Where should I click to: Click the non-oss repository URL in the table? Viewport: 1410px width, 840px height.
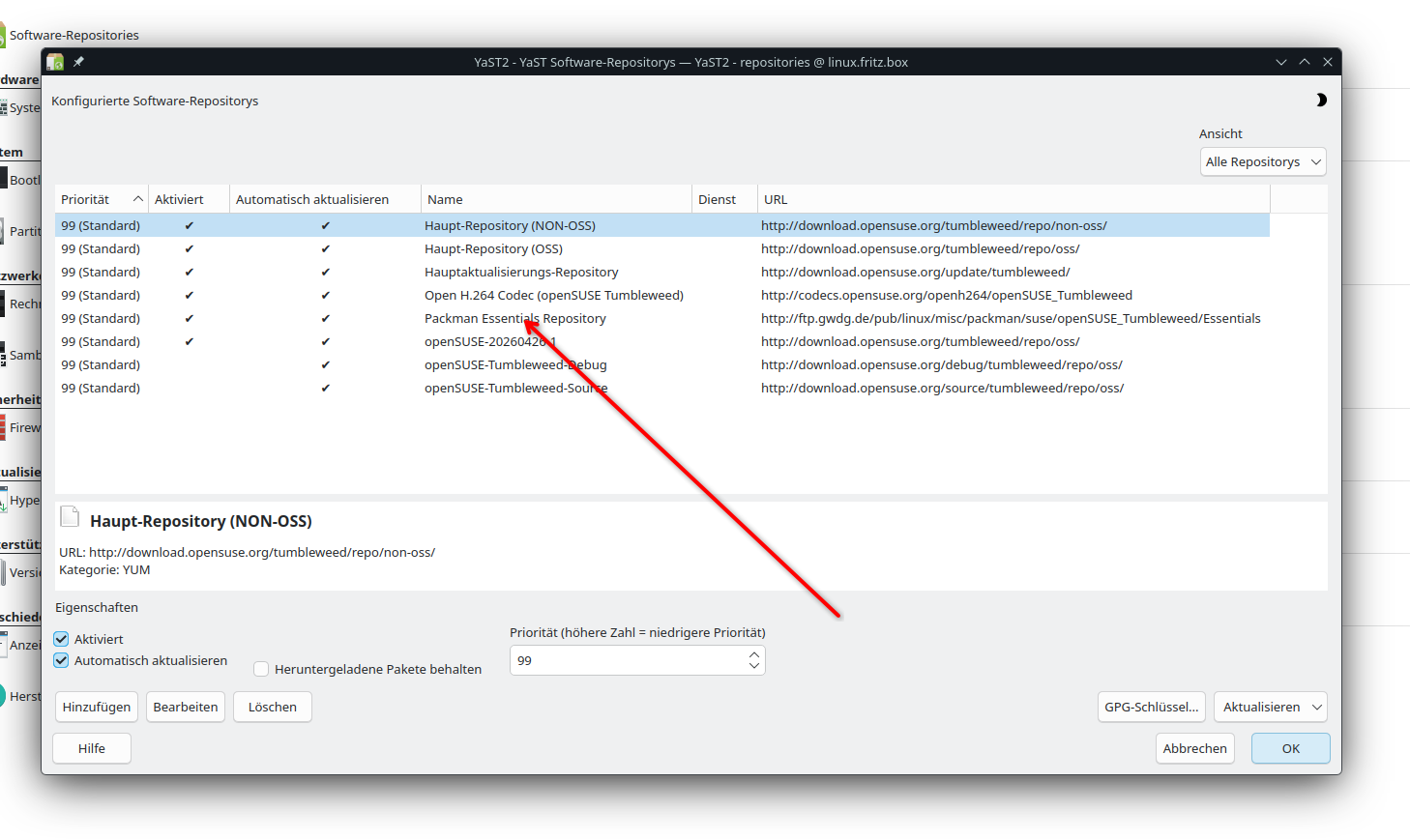934,225
